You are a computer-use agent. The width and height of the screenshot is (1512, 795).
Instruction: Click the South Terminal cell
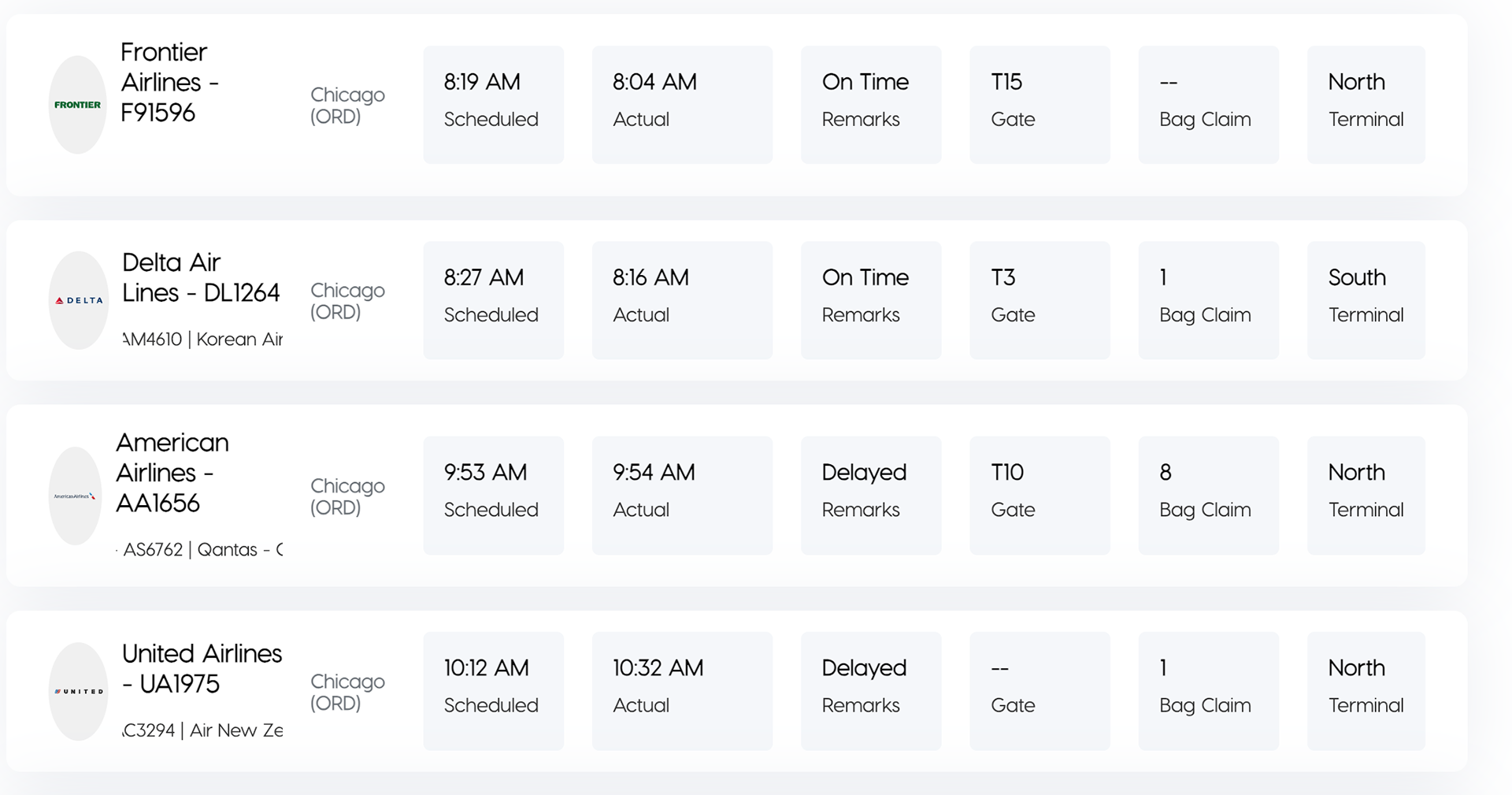pos(1366,300)
